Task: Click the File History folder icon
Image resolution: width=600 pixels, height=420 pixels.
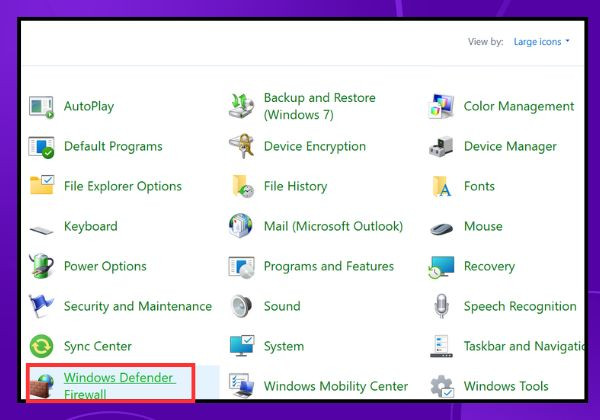Action: (242, 186)
